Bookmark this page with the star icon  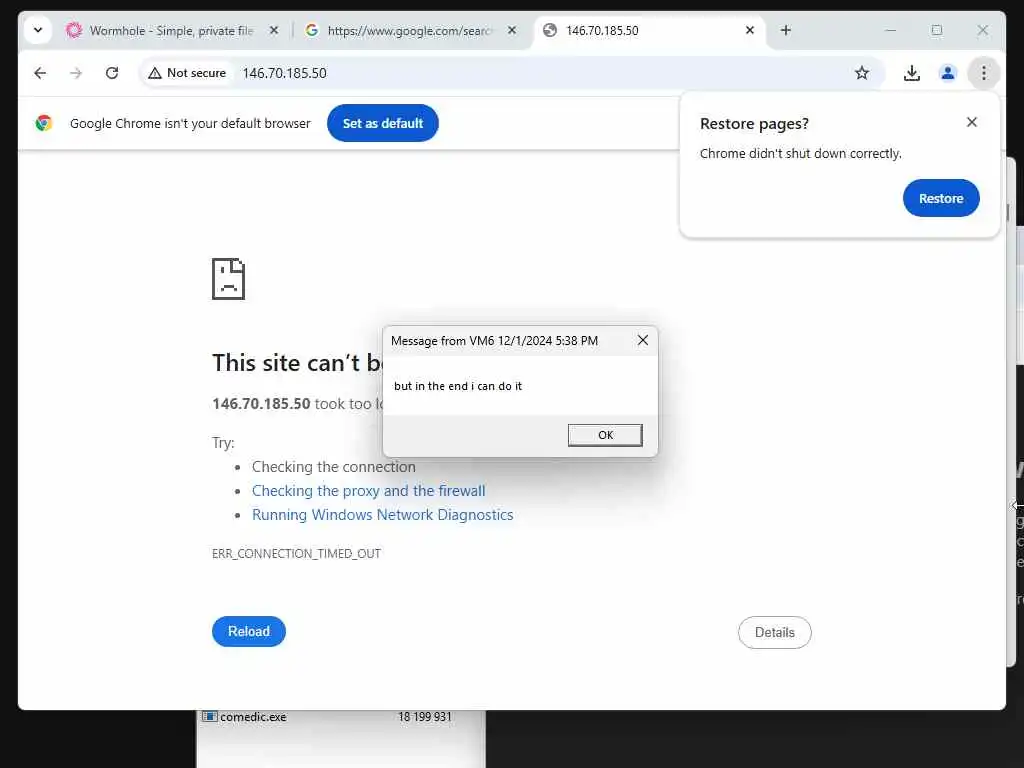click(x=861, y=73)
